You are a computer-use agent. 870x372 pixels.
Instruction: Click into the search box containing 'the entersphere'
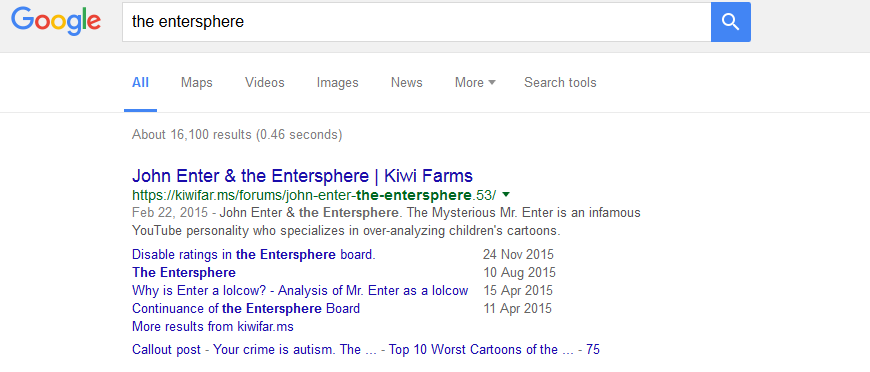point(417,22)
